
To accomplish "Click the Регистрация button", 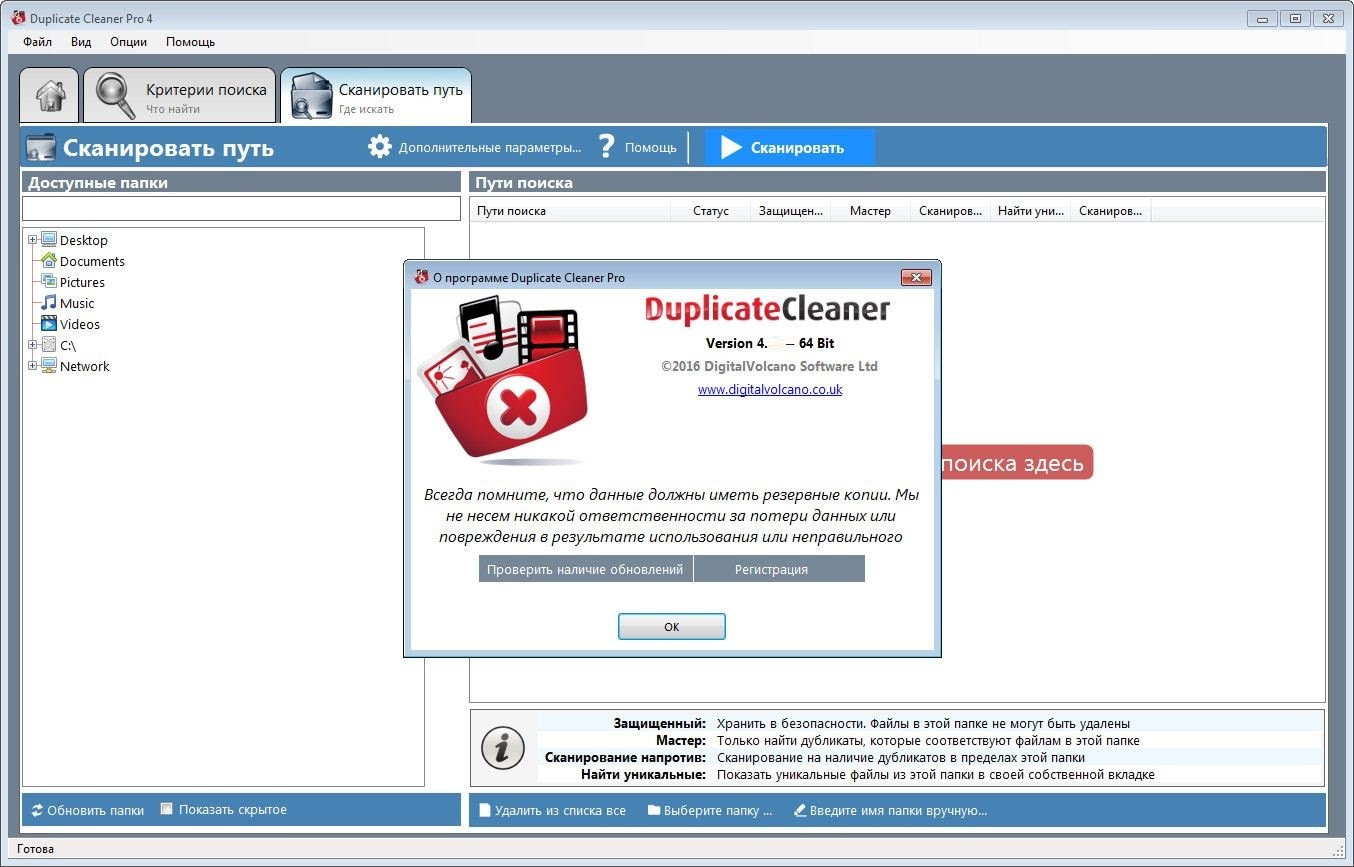I will pyautogui.click(x=779, y=569).
